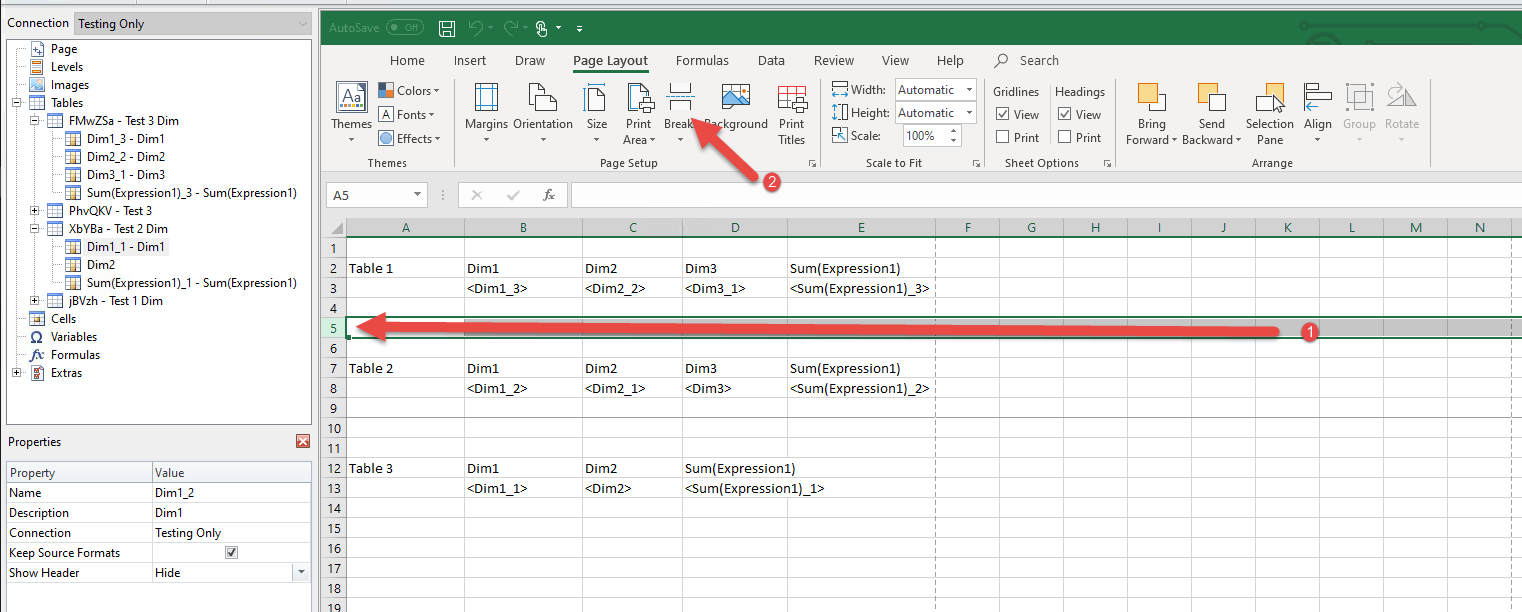Open the Align objects tool

coord(1317,108)
